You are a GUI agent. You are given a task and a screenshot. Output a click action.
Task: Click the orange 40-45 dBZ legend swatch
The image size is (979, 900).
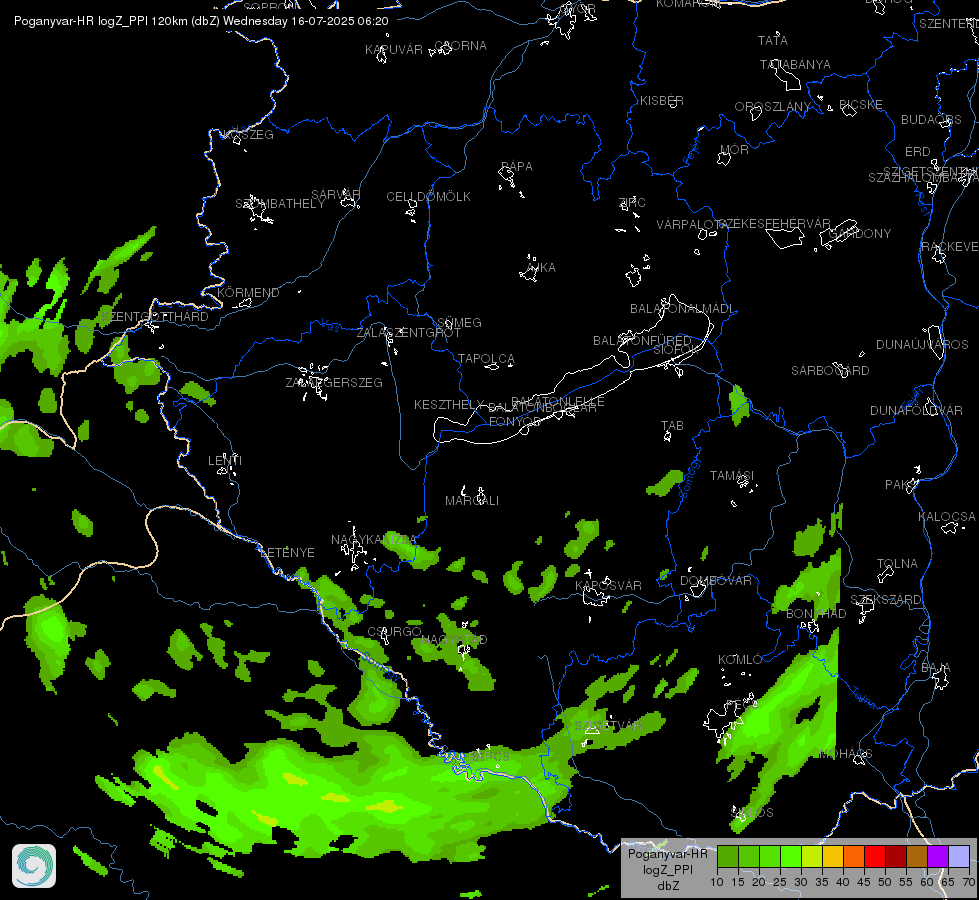click(853, 856)
